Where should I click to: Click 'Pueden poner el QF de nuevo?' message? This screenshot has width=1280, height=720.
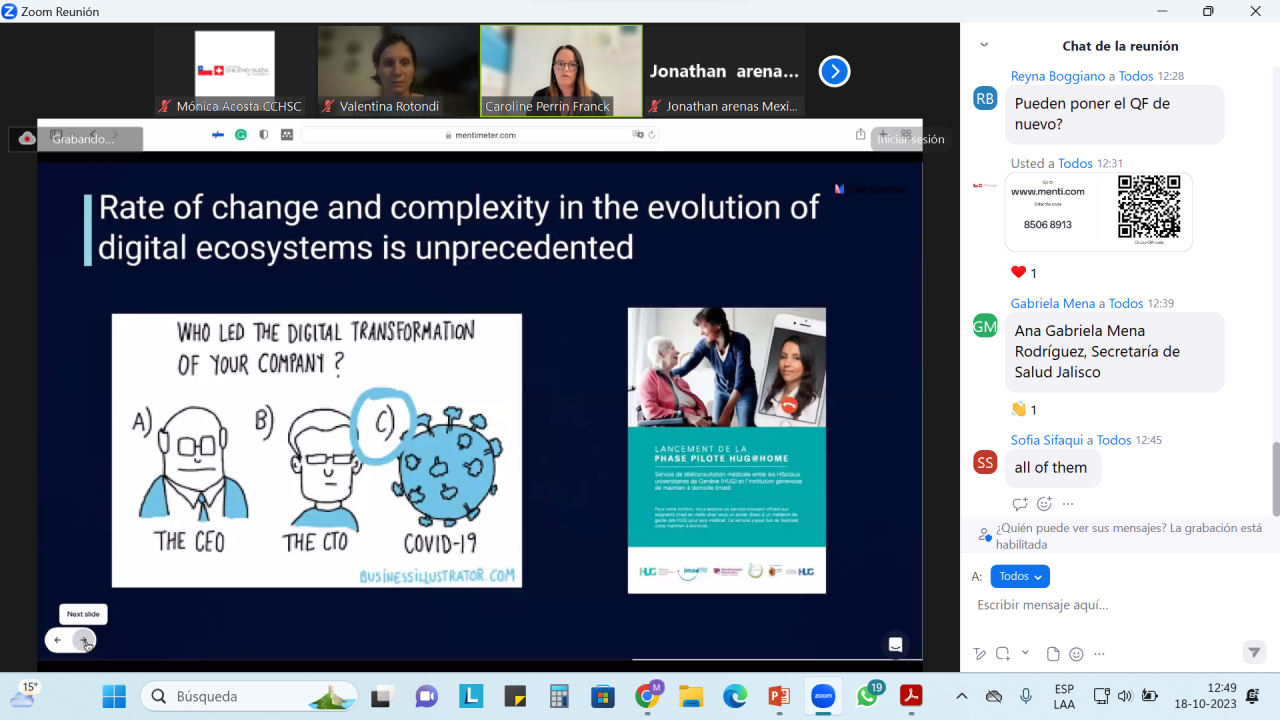click(x=1114, y=114)
